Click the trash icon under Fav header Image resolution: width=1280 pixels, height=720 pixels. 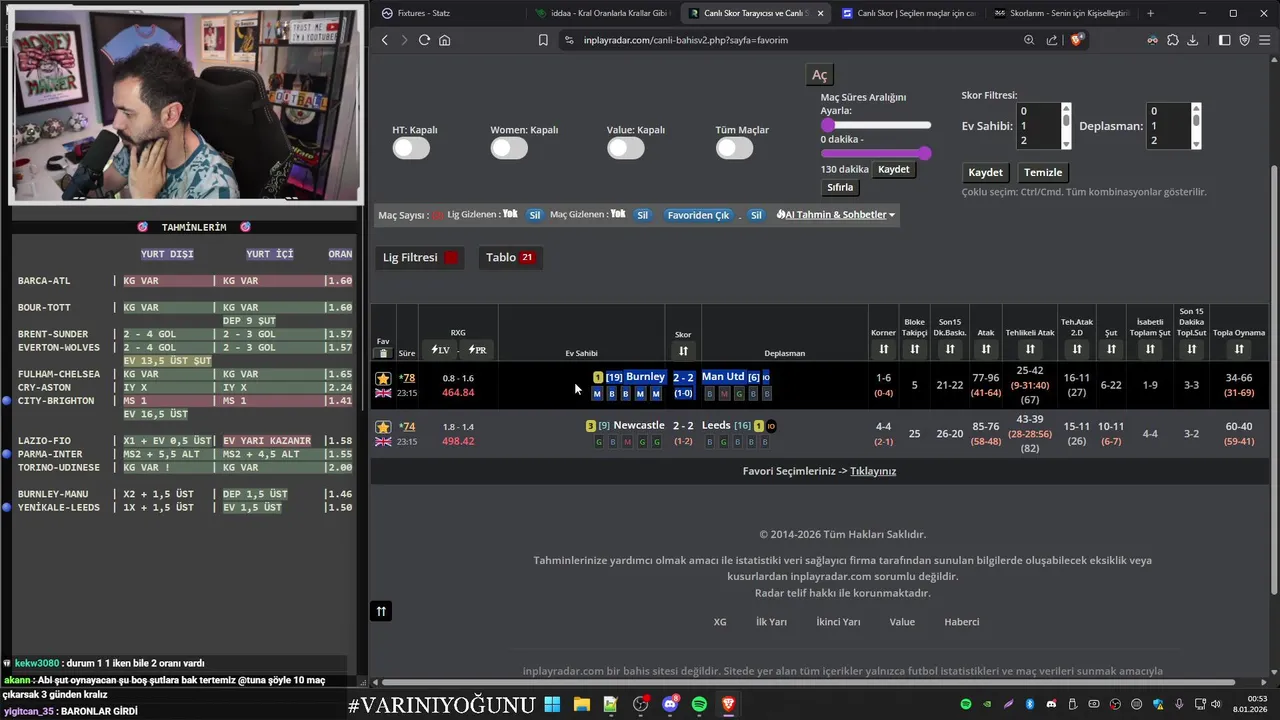point(383,353)
